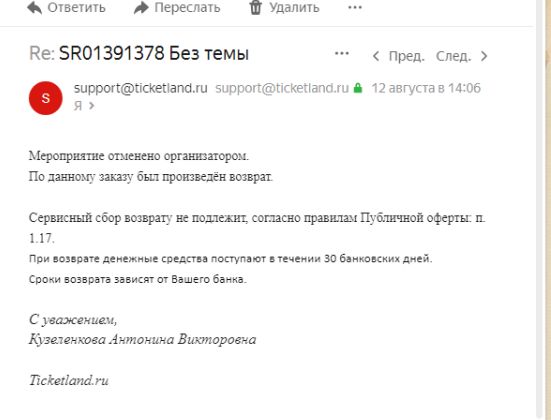This screenshot has height=420, width=551.
Task: Click the green lock security icon
Action: pyautogui.click(x=358, y=88)
